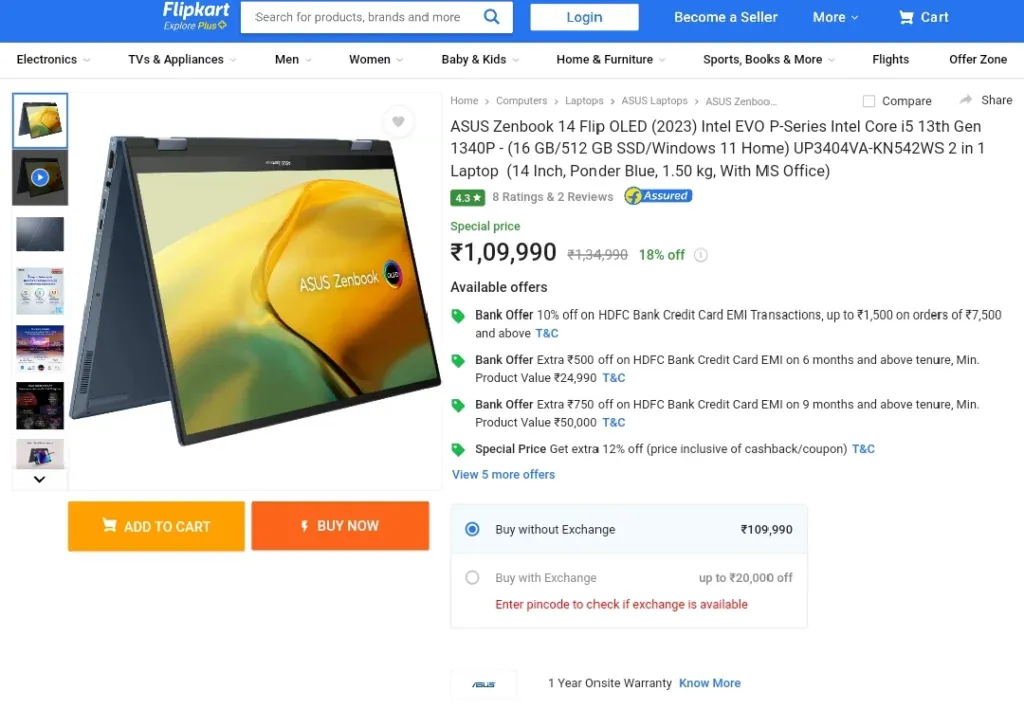Viewport: 1024px width, 709px height.
Task: Open the More dropdown in header
Action: pyautogui.click(x=835, y=18)
